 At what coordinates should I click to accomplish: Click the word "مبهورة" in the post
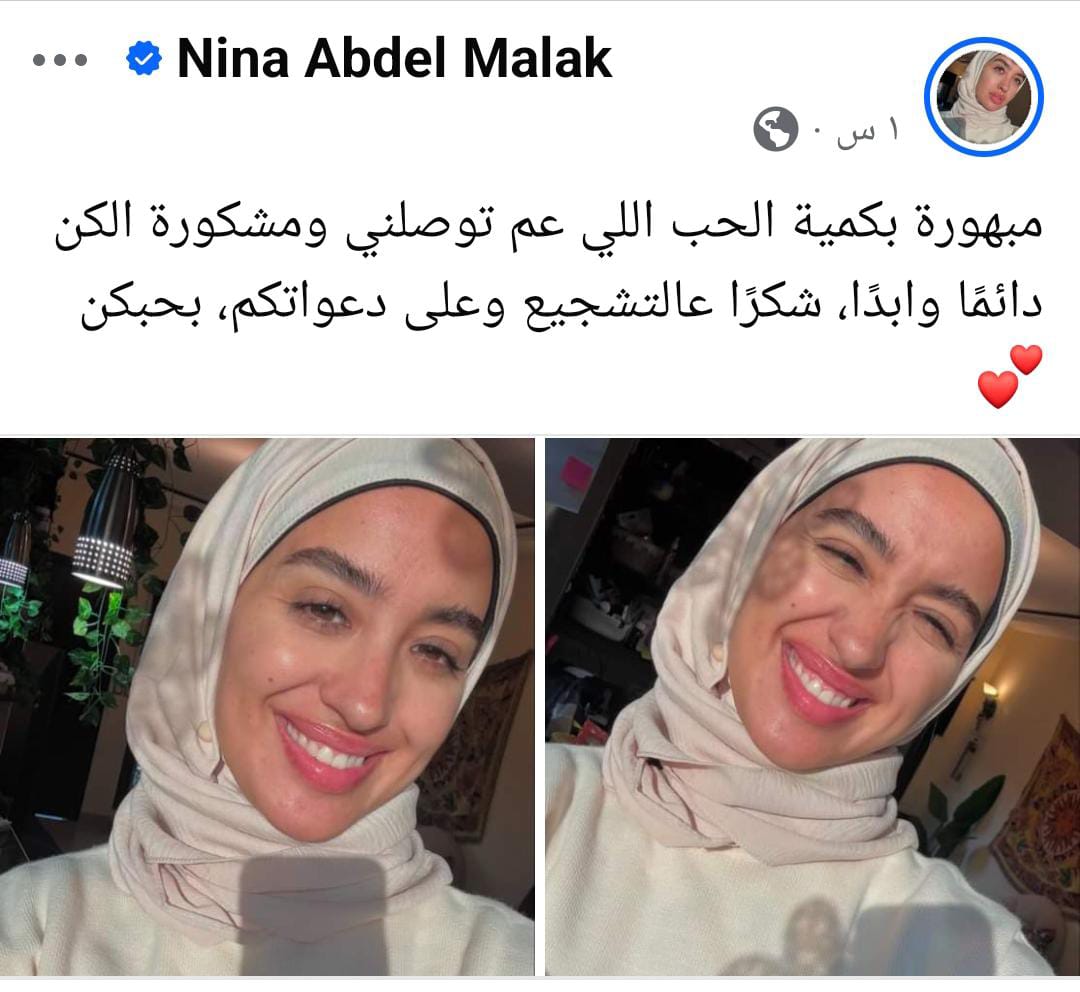pyautogui.click(x=979, y=226)
